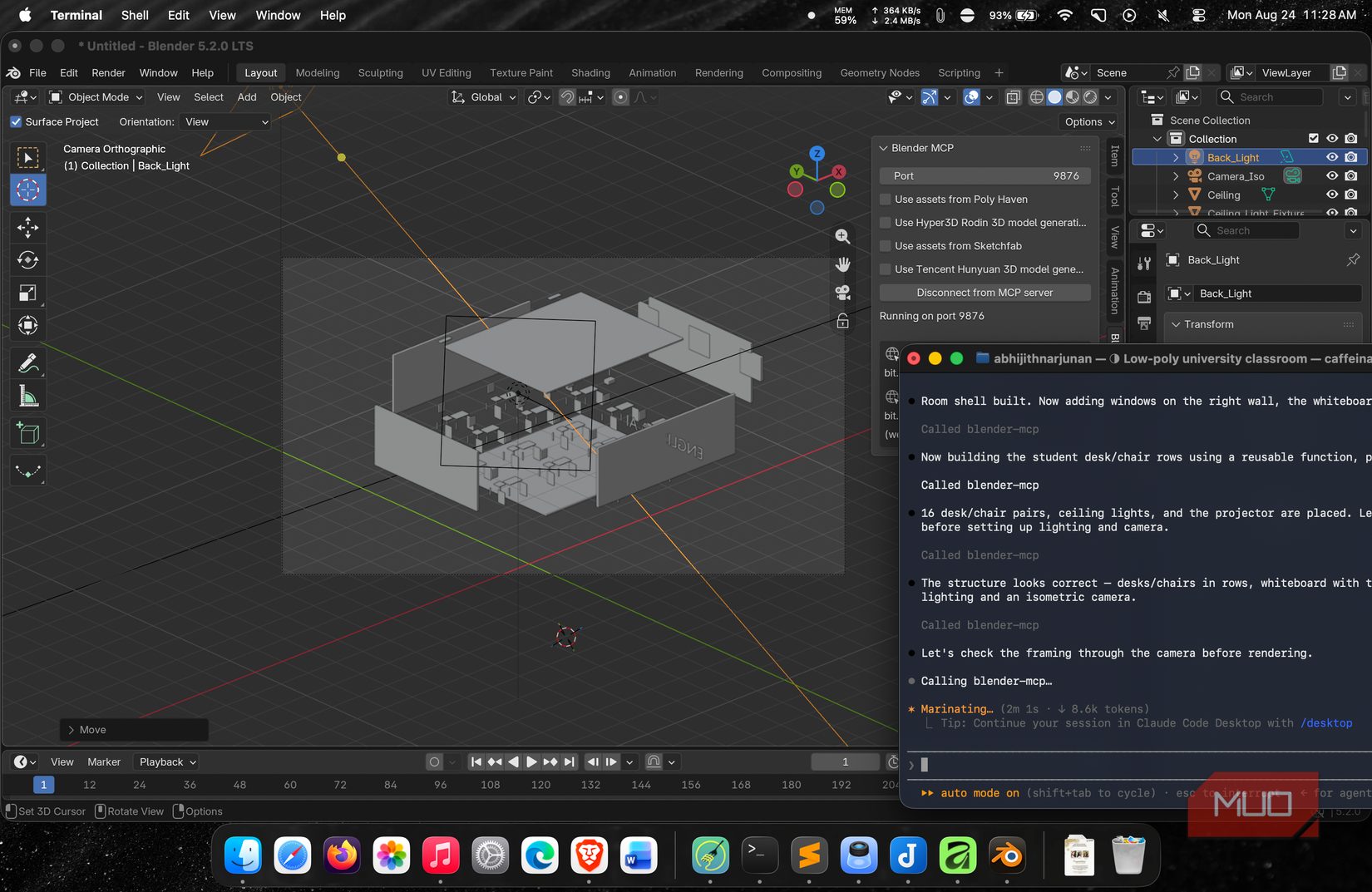Select the Annotate pencil tool
This screenshot has width=1372, height=892.
pyautogui.click(x=28, y=362)
